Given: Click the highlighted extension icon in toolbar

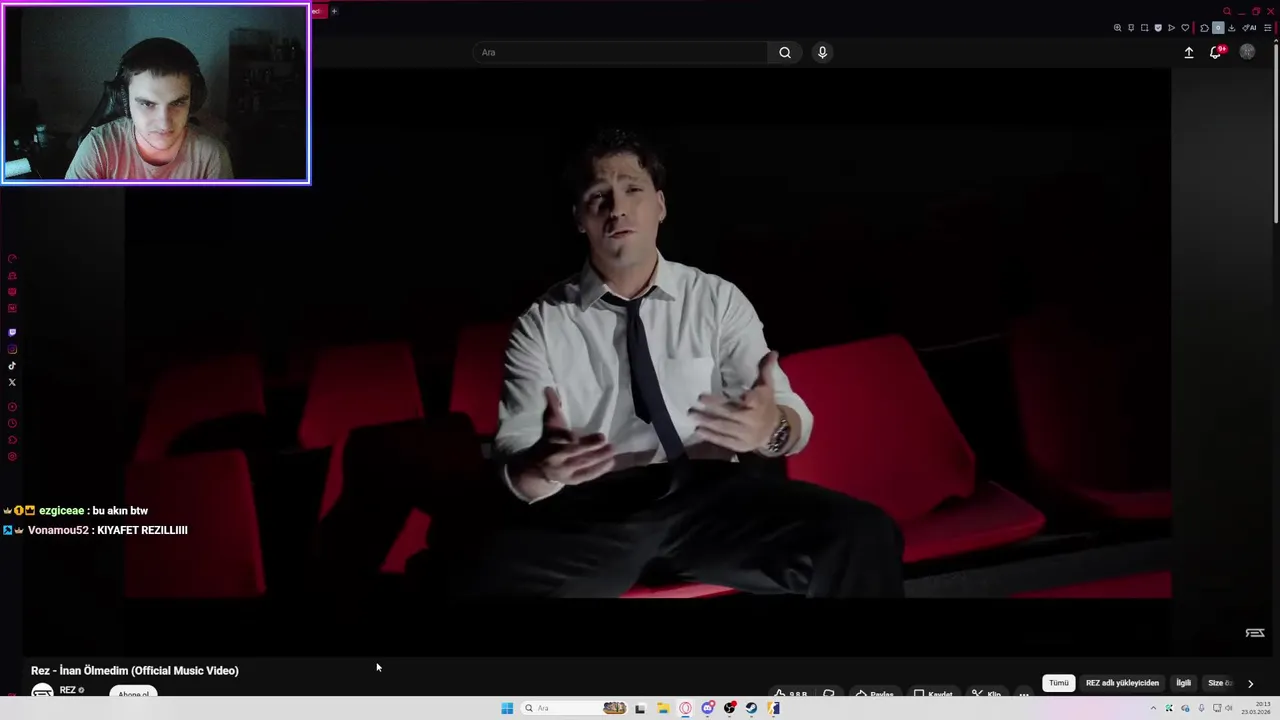Looking at the screenshot, I should tap(1218, 28).
